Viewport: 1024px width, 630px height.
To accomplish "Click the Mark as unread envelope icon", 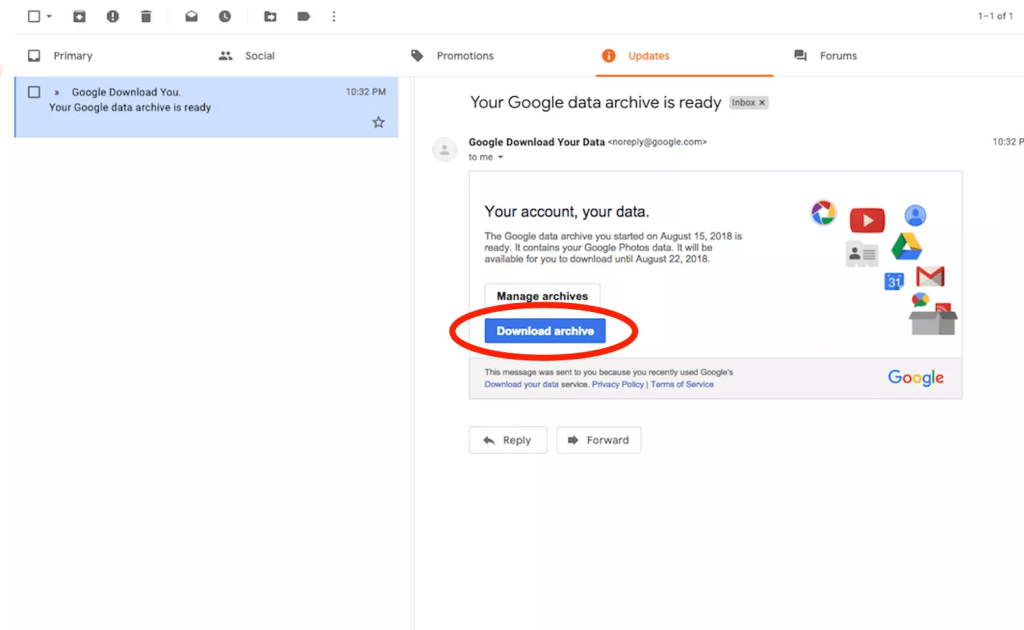I will pyautogui.click(x=191, y=16).
